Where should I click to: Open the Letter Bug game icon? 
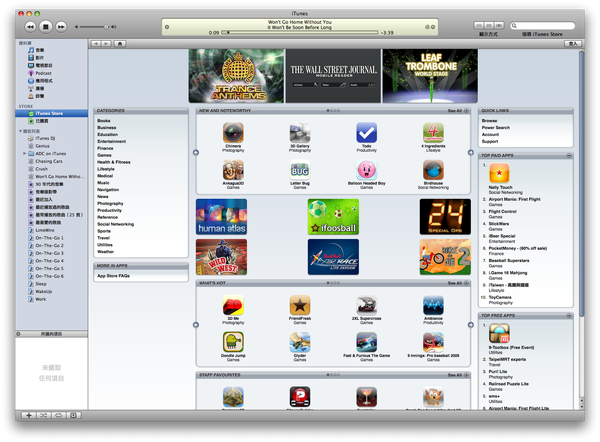coord(300,170)
